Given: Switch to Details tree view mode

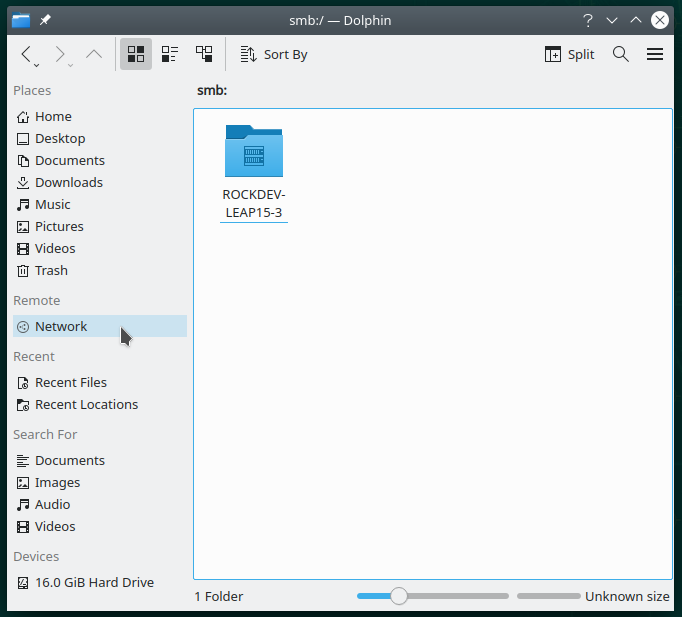Looking at the screenshot, I should (x=204, y=54).
